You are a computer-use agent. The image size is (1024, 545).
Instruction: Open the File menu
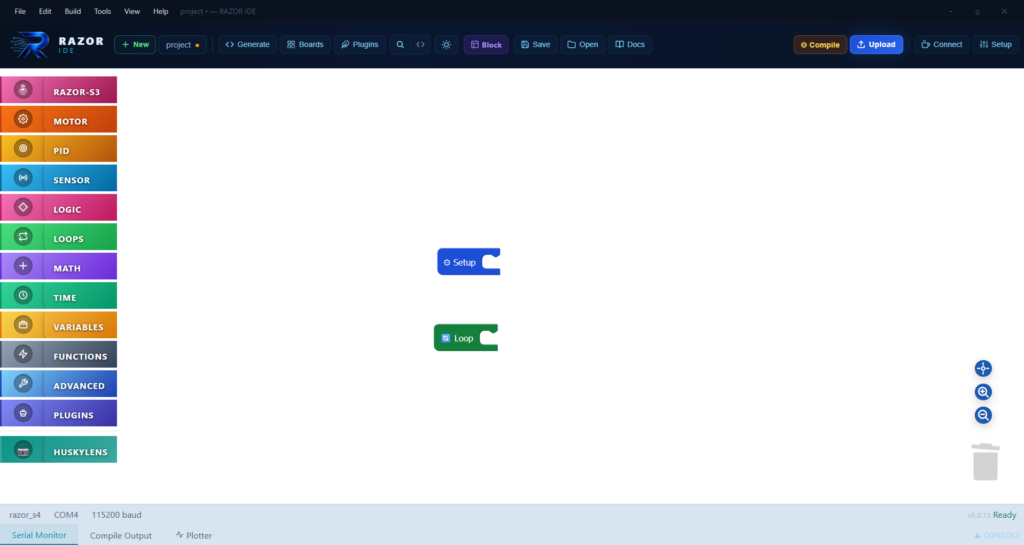pos(20,11)
